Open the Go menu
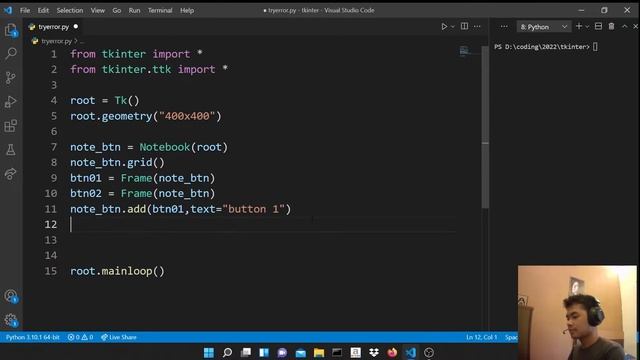Image resolution: width=640 pixels, height=360 pixels. 117,10
